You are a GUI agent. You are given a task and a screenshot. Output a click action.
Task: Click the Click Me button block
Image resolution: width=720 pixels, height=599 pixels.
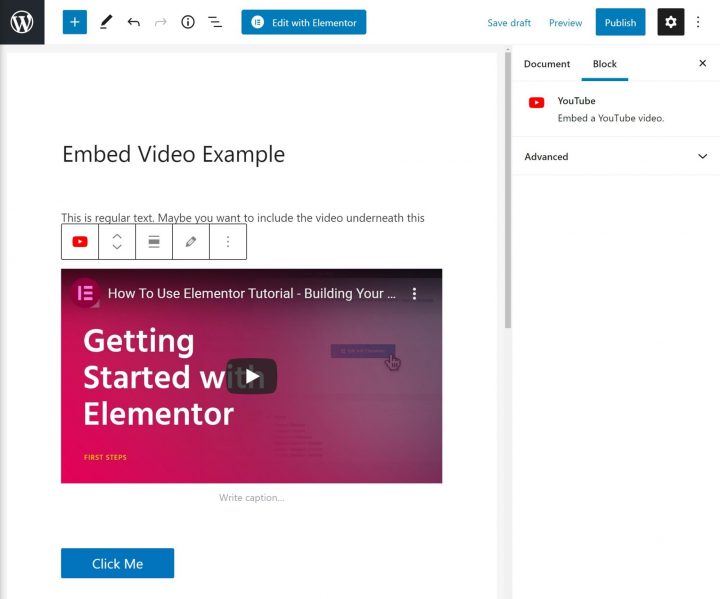click(118, 563)
